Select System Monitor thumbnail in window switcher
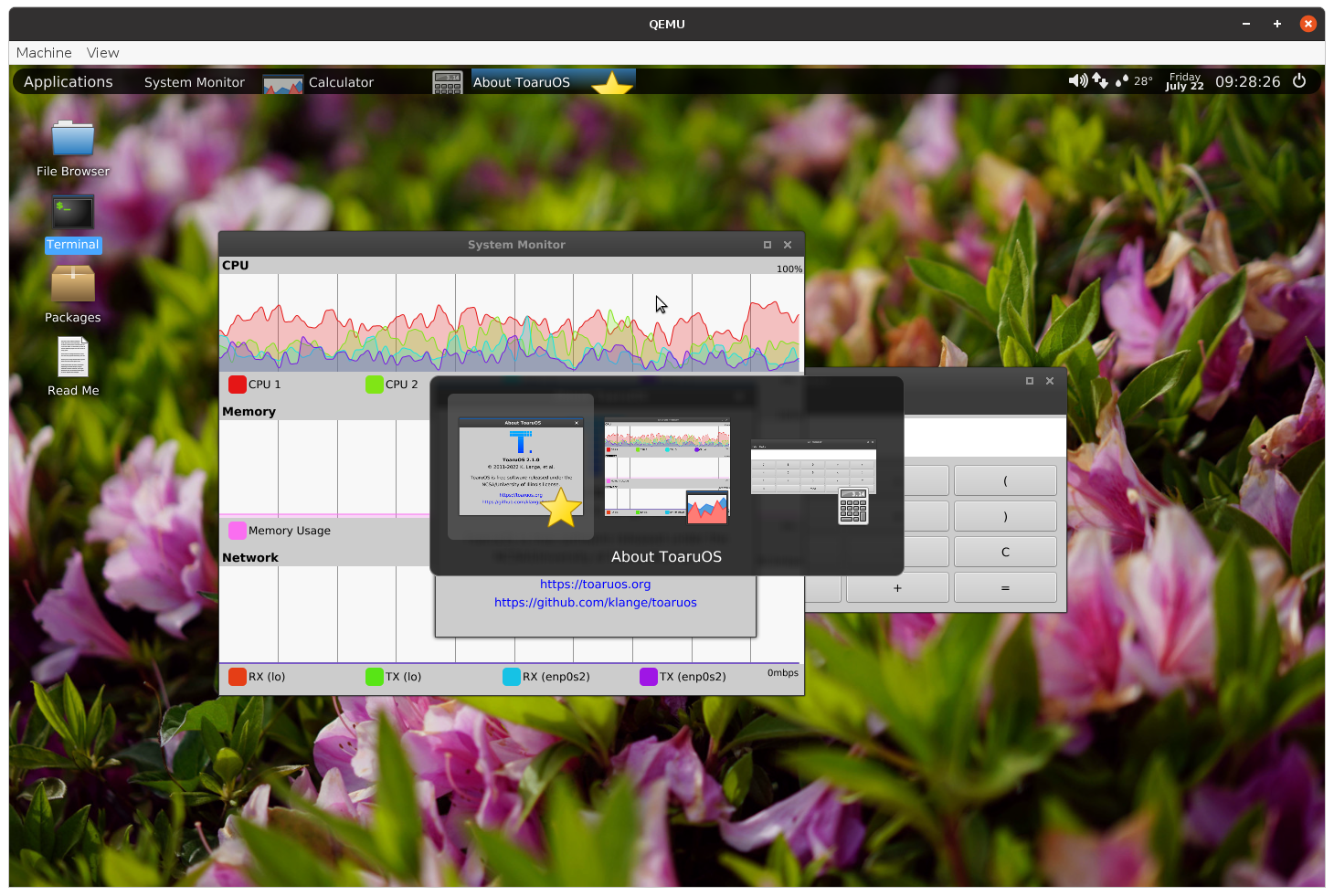 coord(667,469)
